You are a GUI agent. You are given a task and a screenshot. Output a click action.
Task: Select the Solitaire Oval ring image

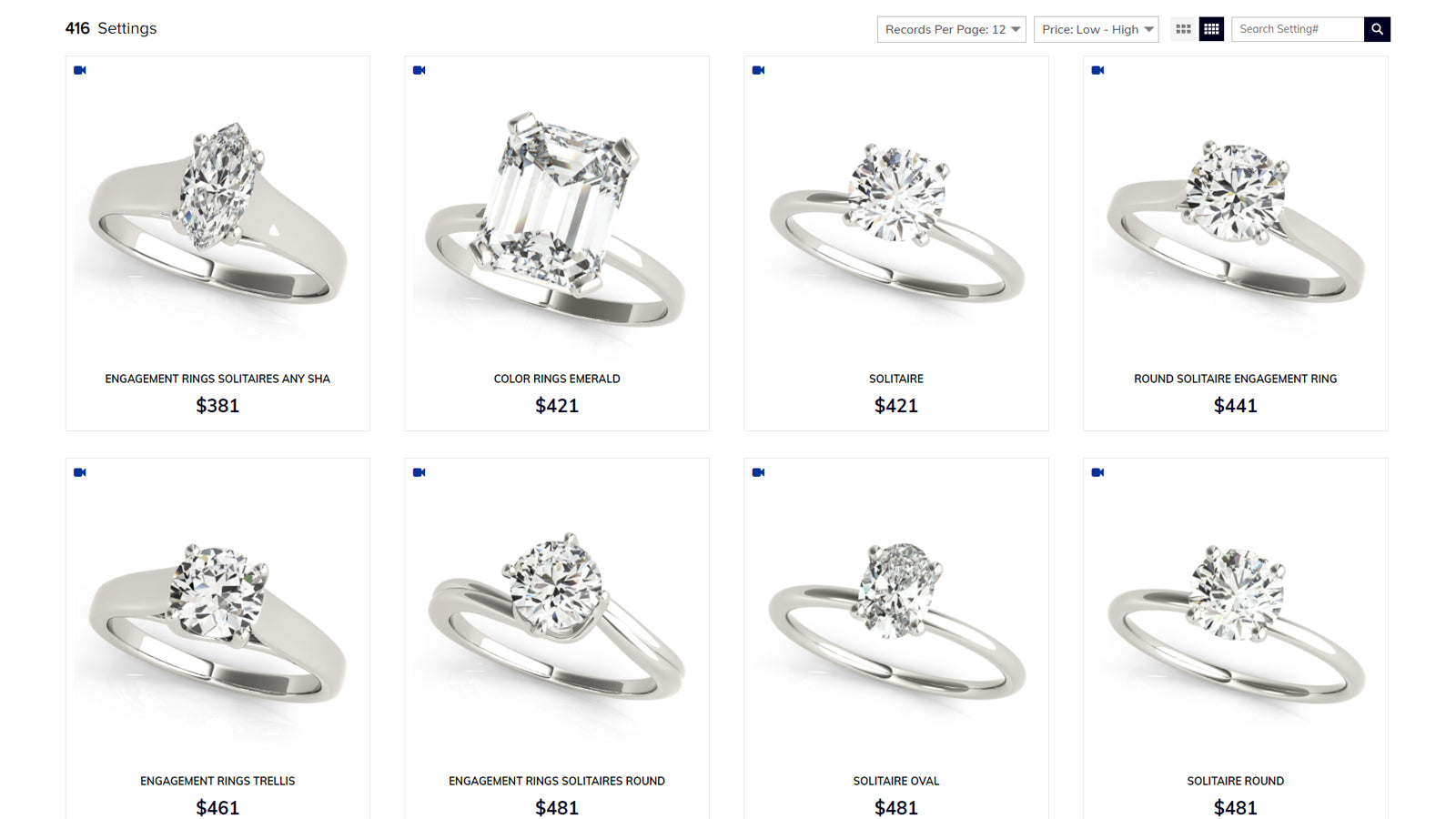(x=896, y=621)
